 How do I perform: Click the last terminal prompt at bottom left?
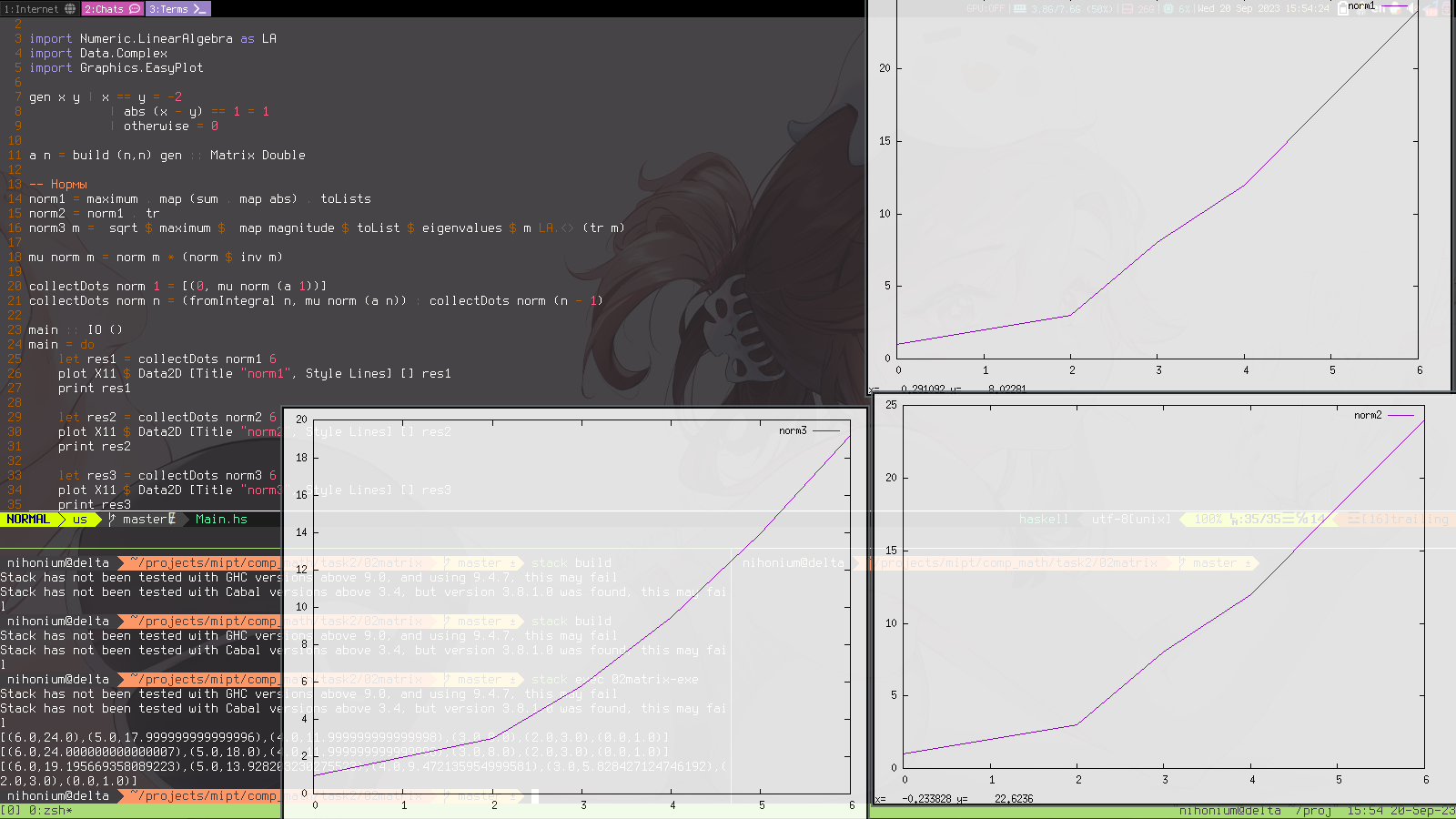pyautogui.click(x=58, y=796)
